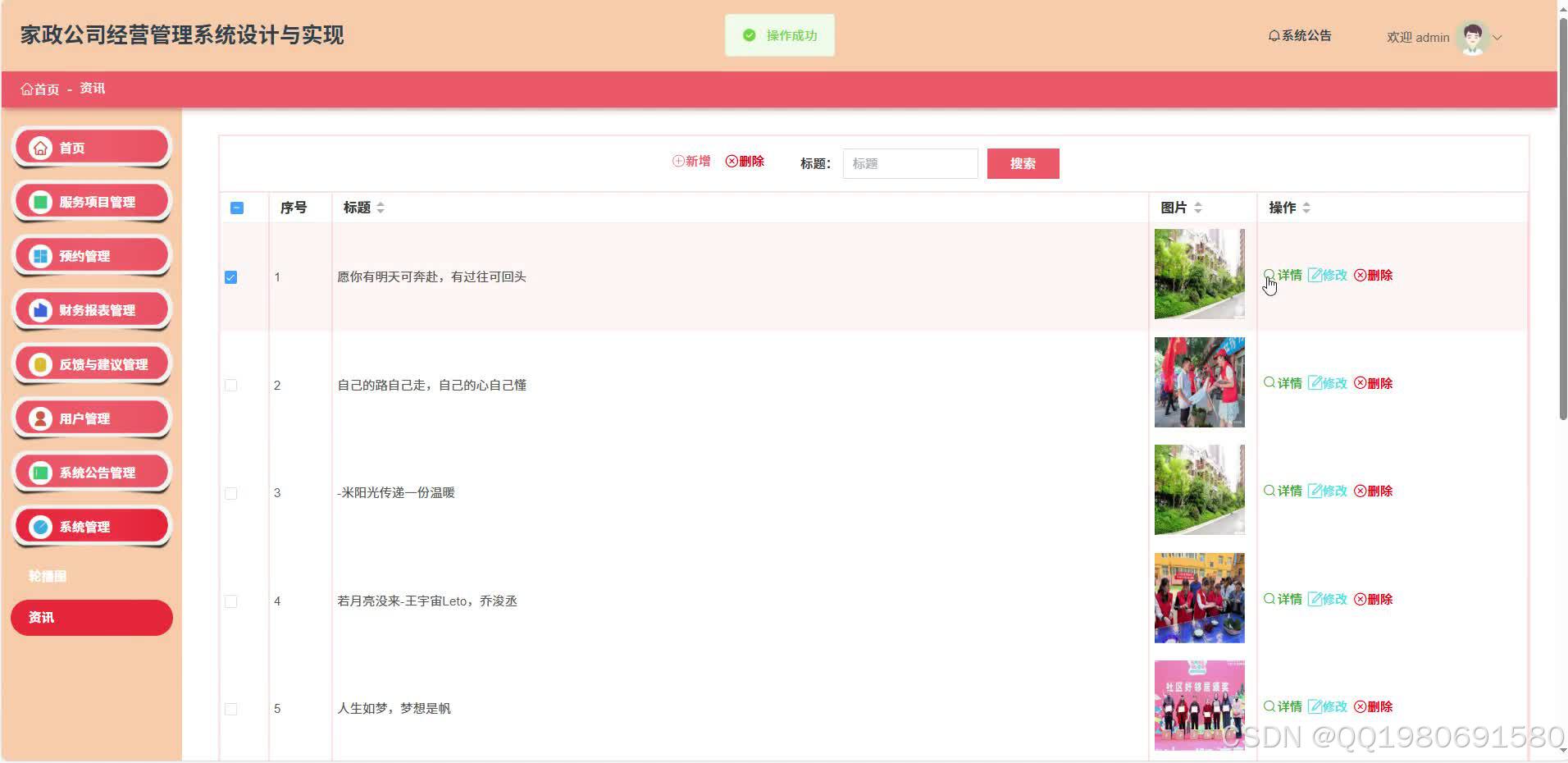This screenshot has width=1568, height=763.
Task: Toggle the select-all checkbox in table header
Action: [236, 208]
